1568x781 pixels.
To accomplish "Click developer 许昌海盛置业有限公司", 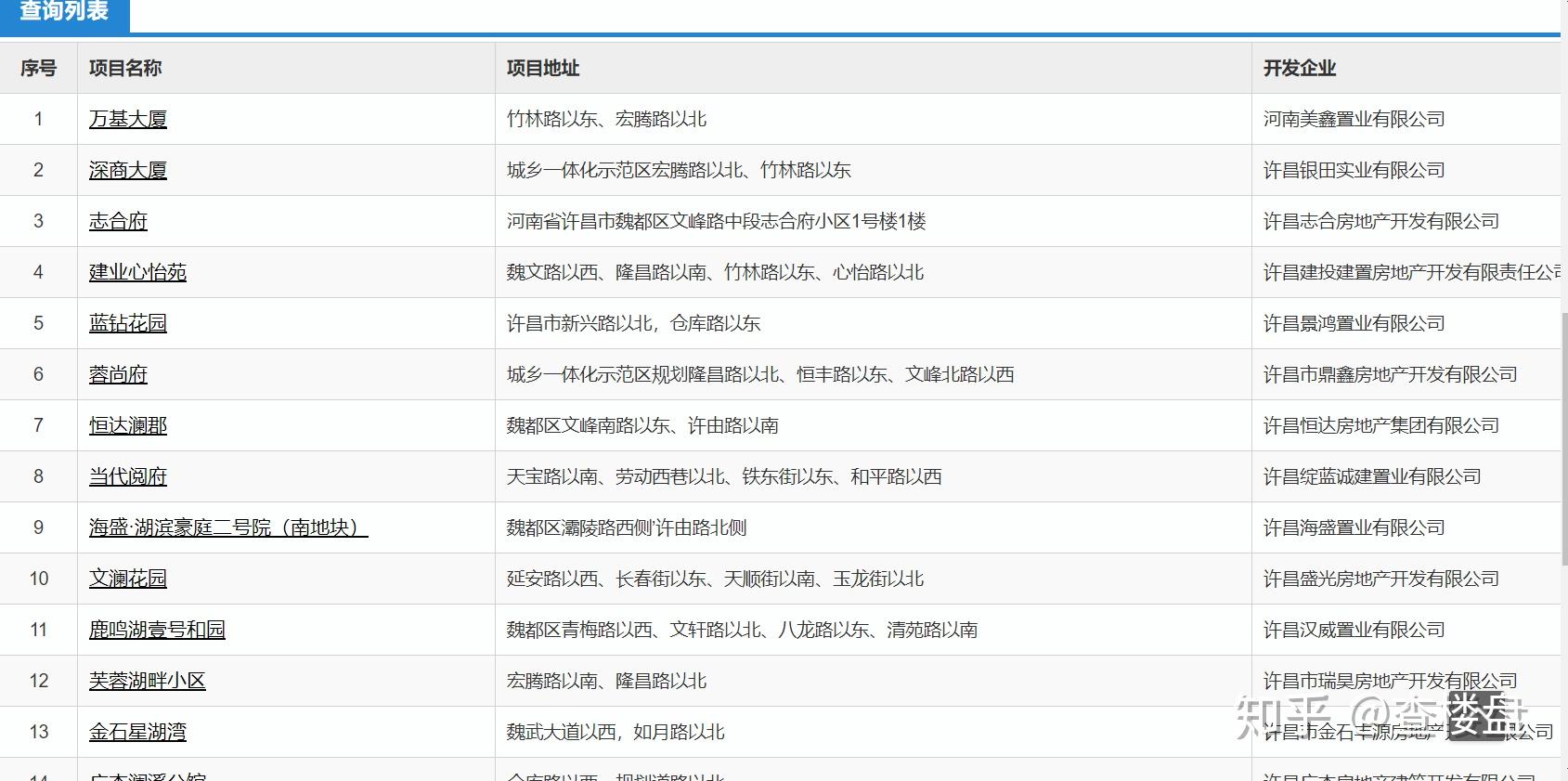I will coord(1354,527).
